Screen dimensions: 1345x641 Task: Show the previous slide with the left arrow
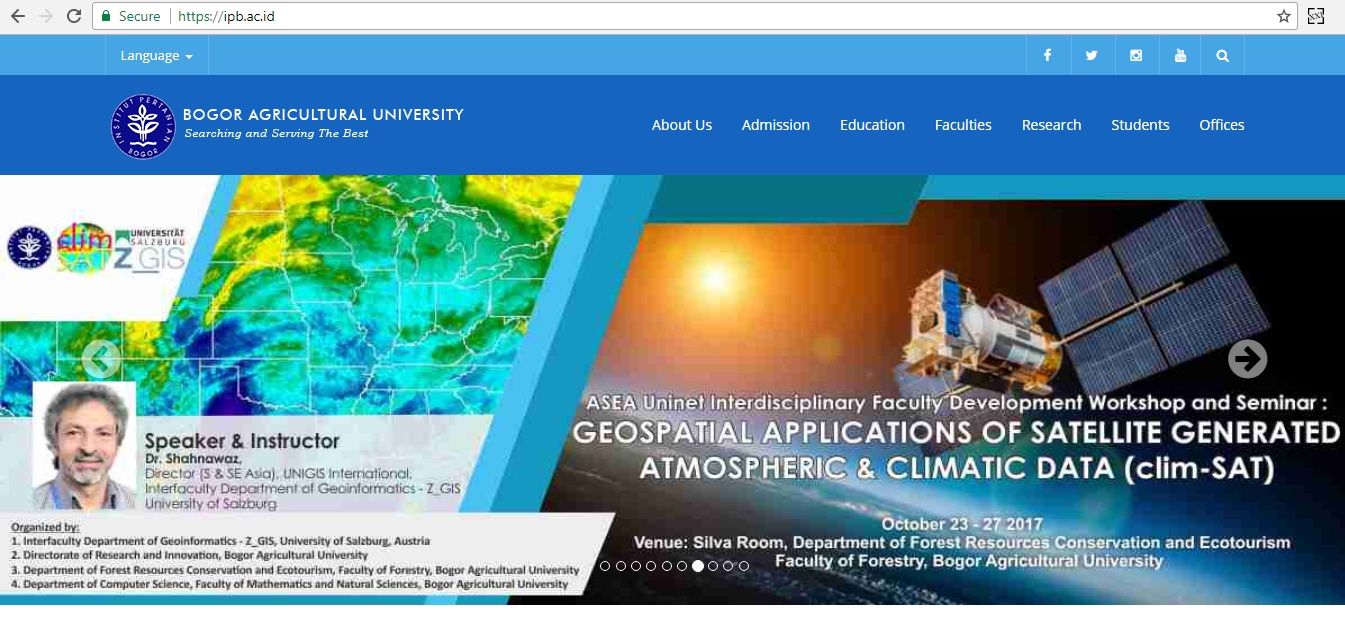(x=101, y=359)
